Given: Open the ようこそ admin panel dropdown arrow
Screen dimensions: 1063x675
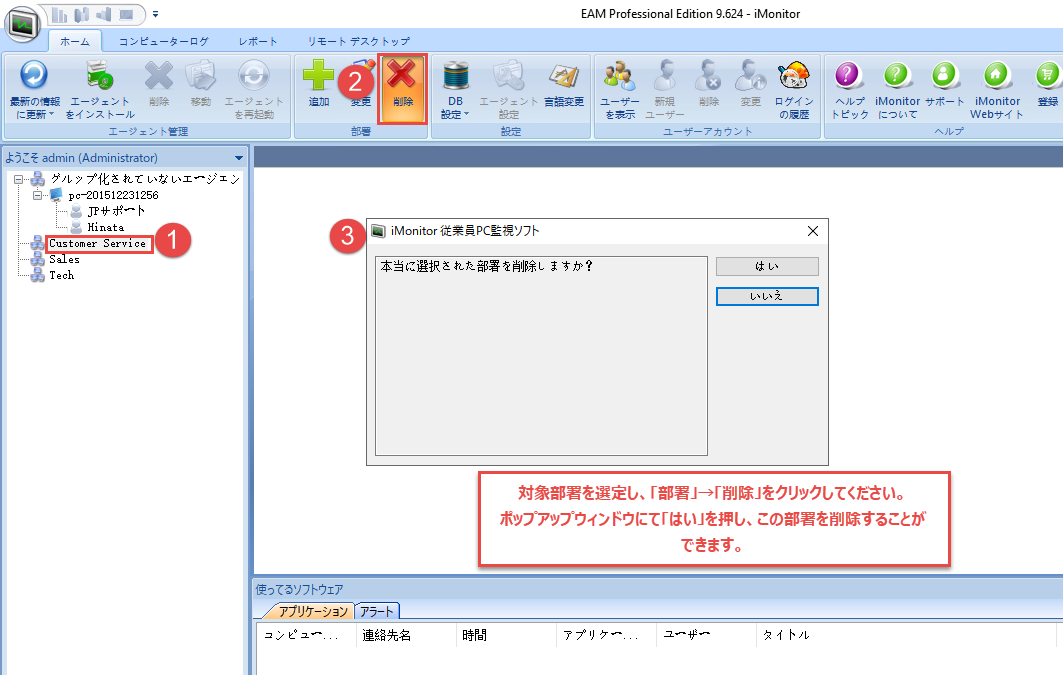Looking at the screenshot, I should (239, 158).
